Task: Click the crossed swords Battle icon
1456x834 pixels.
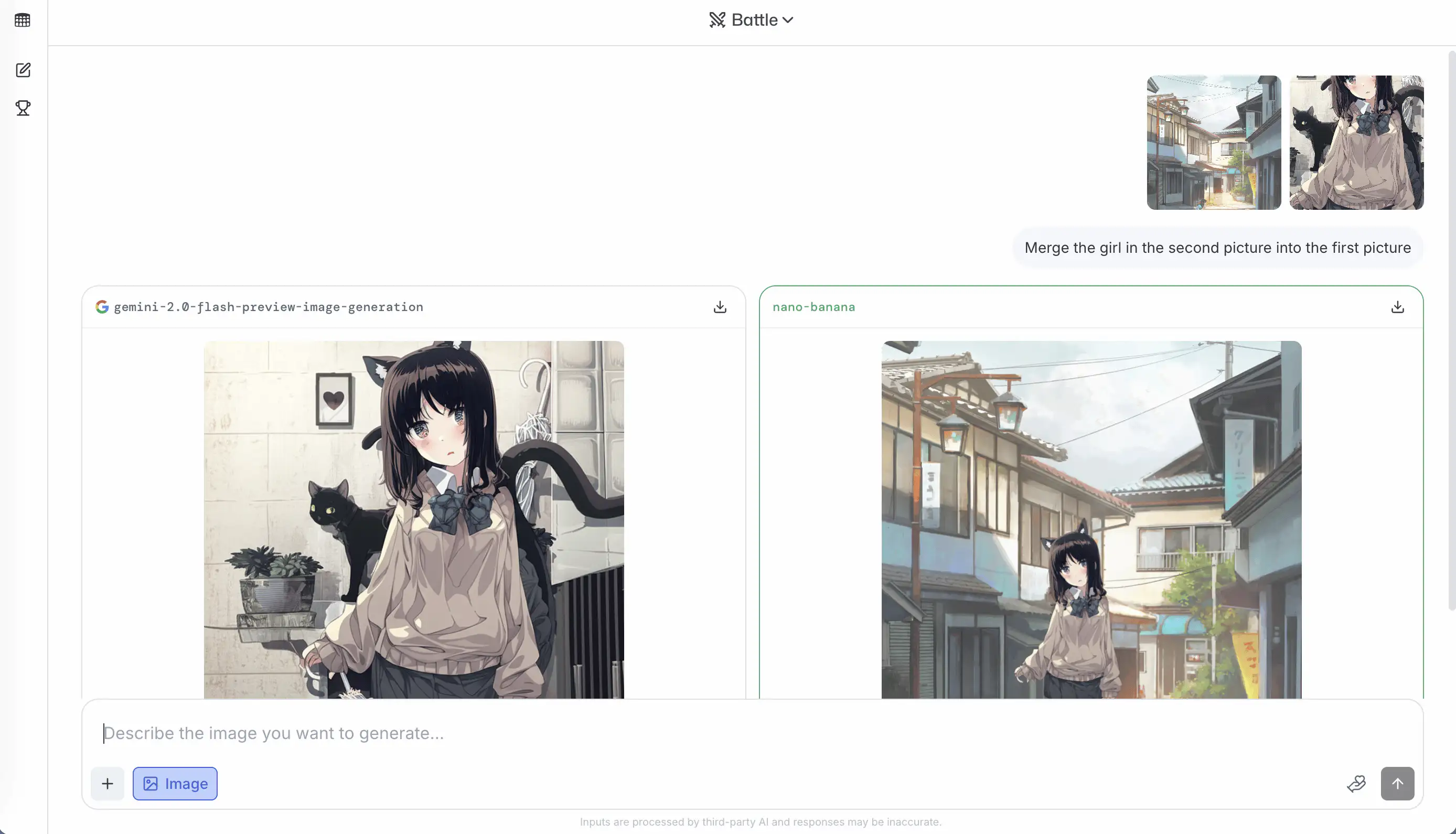Action: tap(717, 20)
